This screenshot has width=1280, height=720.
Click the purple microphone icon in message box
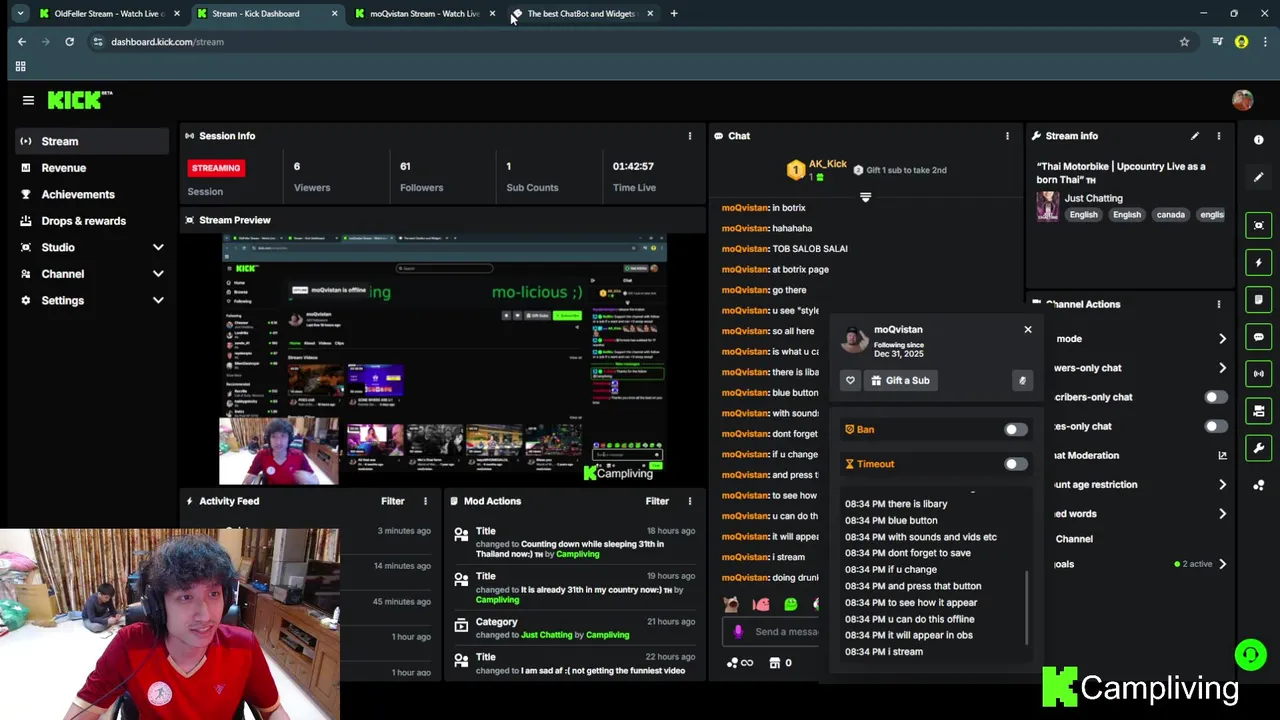pos(738,632)
